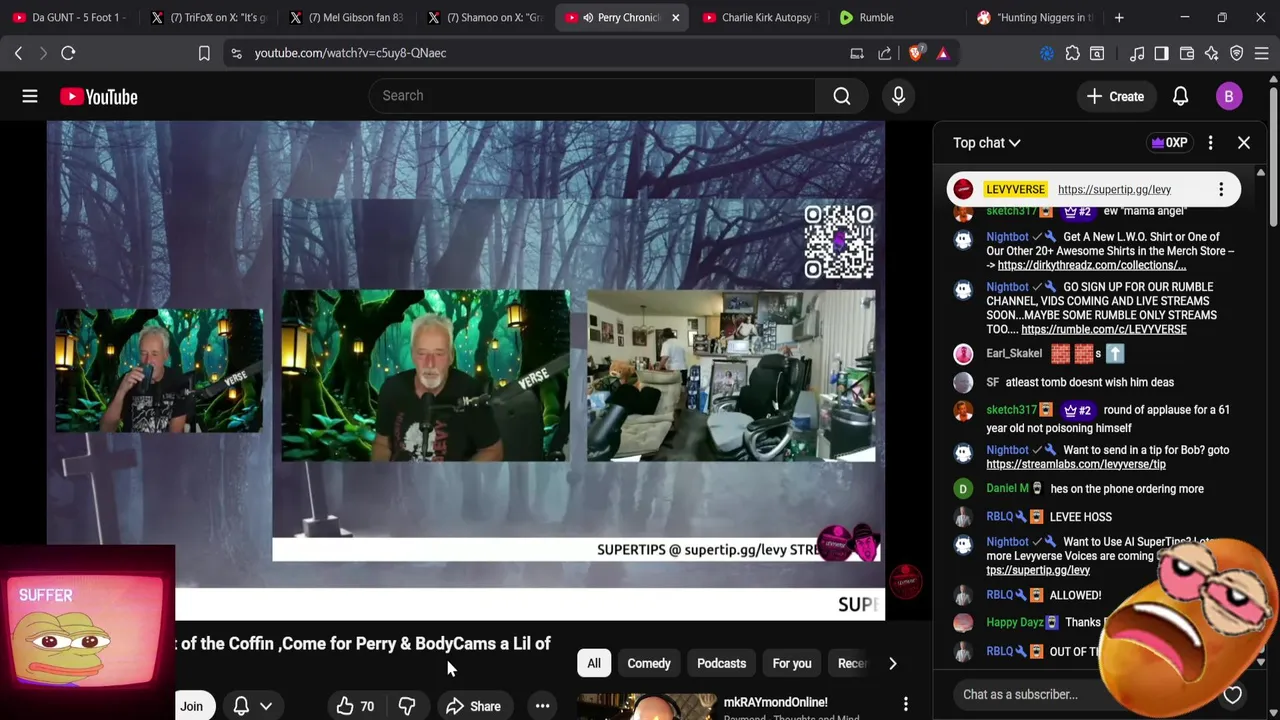
Task: Open browser extensions puzzle icon
Action: (1072, 53)
